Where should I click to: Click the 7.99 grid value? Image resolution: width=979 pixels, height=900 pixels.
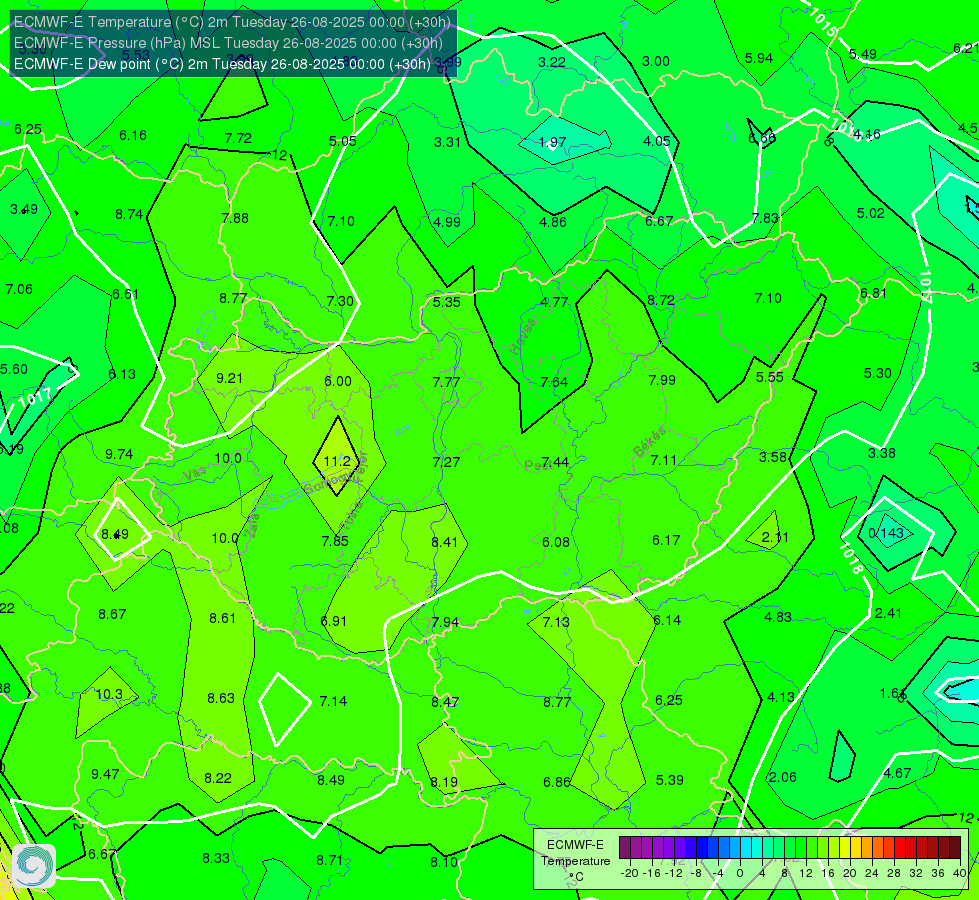pos(662,380)
